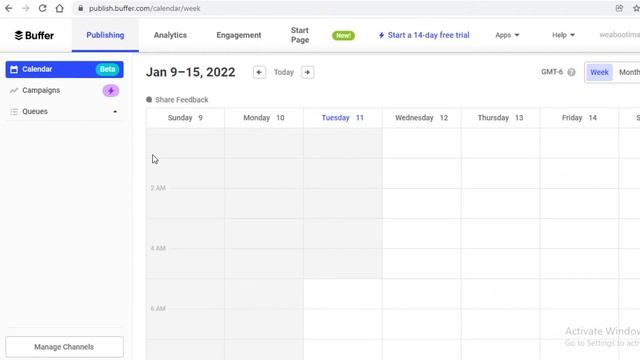Select Calendar in the sidebar

64,69
